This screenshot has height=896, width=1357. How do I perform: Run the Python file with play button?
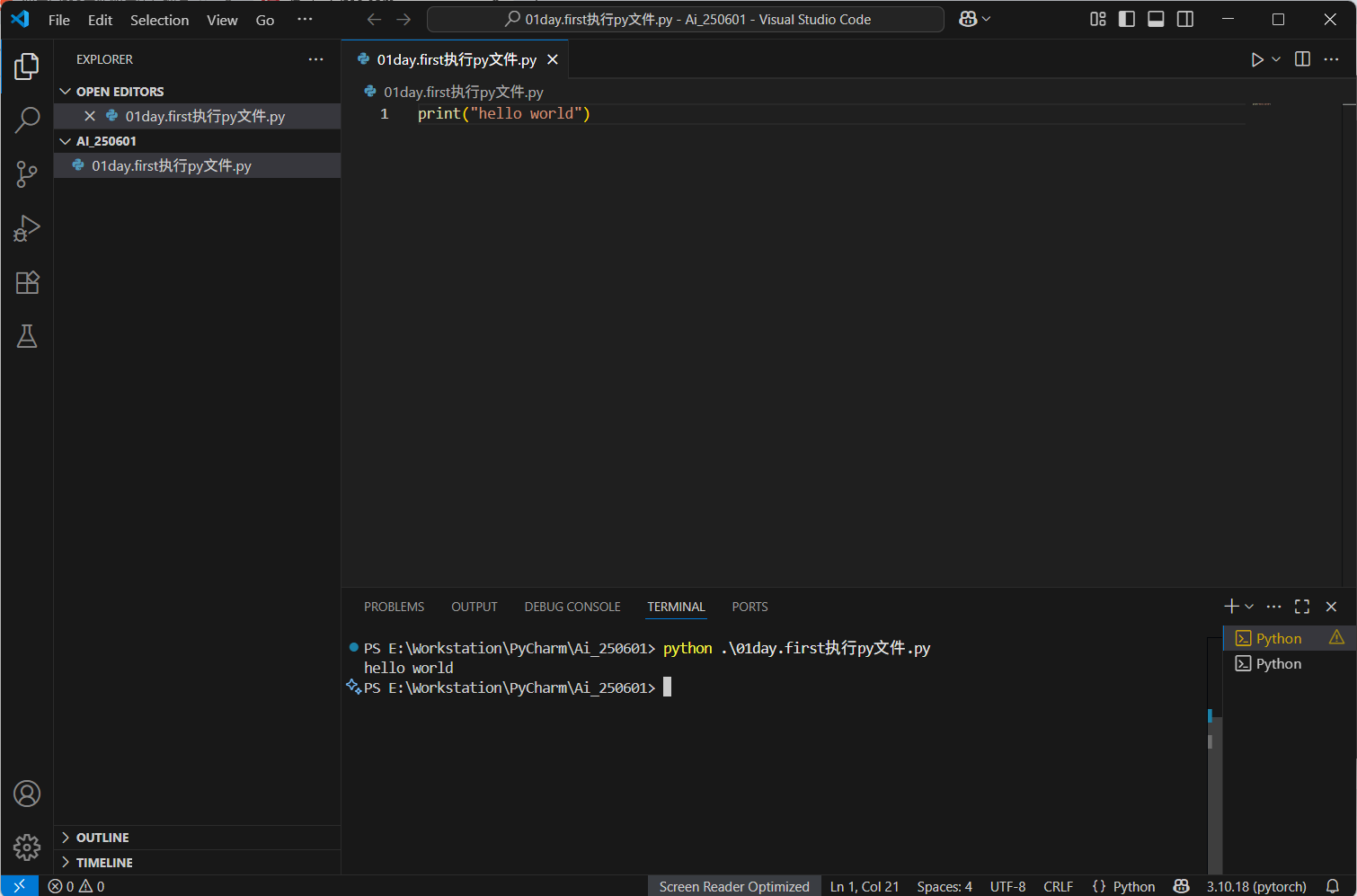pos(1257,59)
